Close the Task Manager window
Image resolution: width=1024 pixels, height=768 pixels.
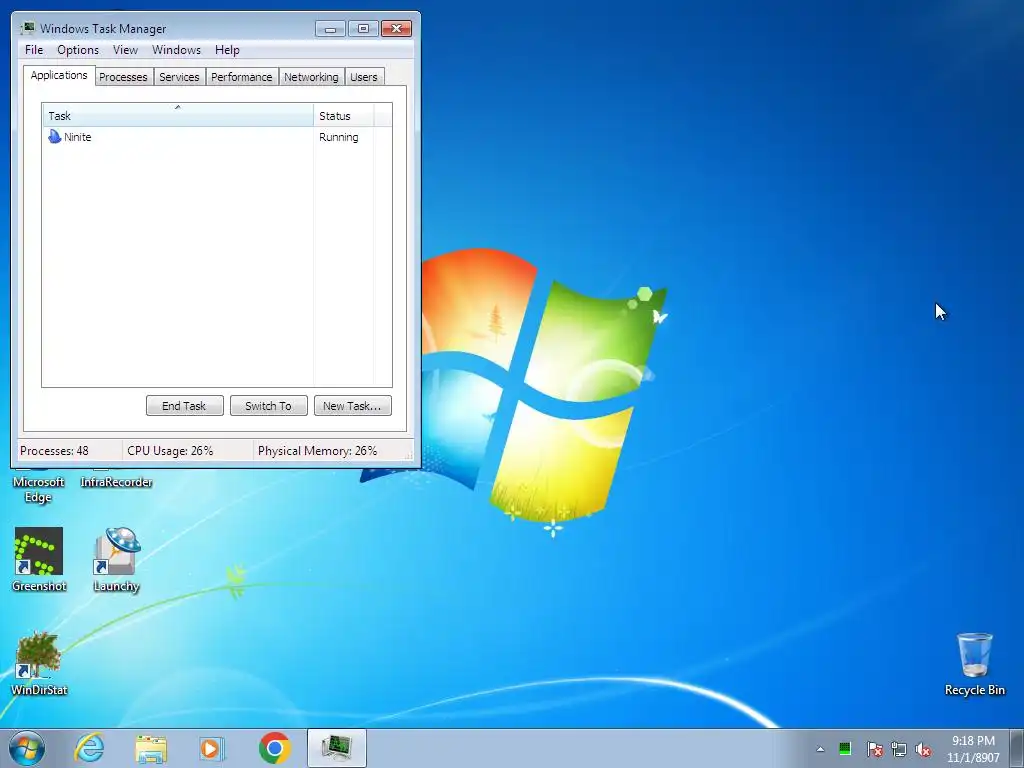coord(396,29)
